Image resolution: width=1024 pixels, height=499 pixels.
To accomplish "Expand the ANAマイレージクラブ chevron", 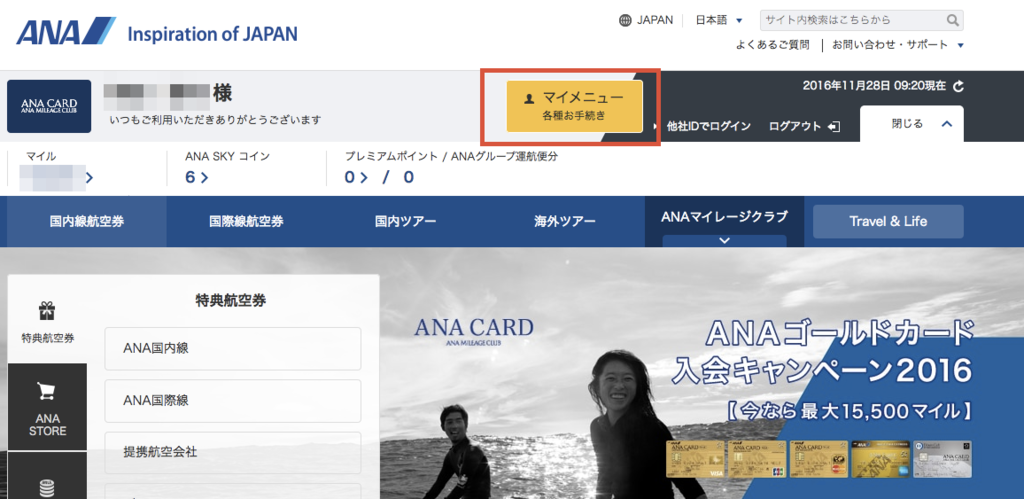I will [x=724, y=240].
